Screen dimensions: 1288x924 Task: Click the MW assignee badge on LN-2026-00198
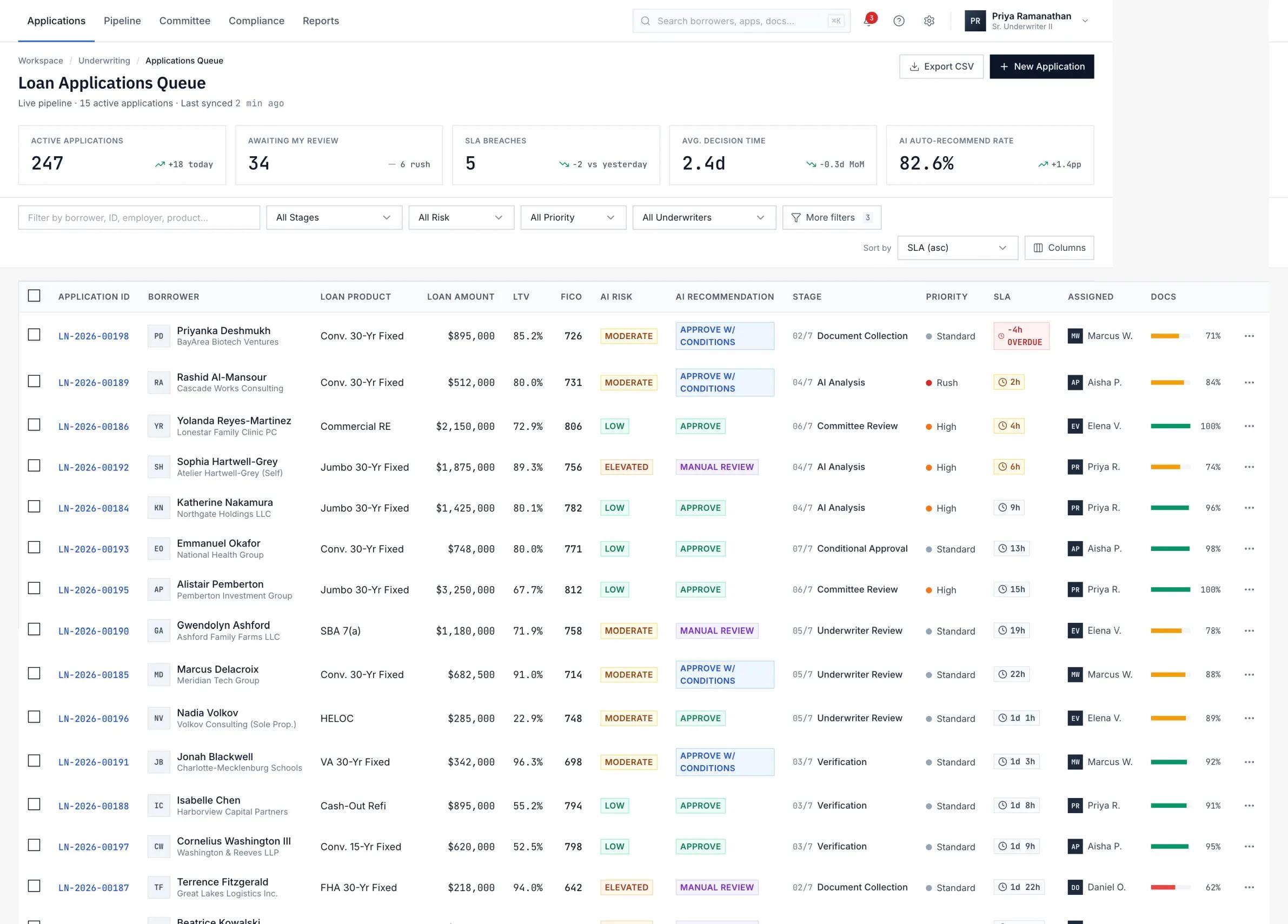(x=1075, y=336)
